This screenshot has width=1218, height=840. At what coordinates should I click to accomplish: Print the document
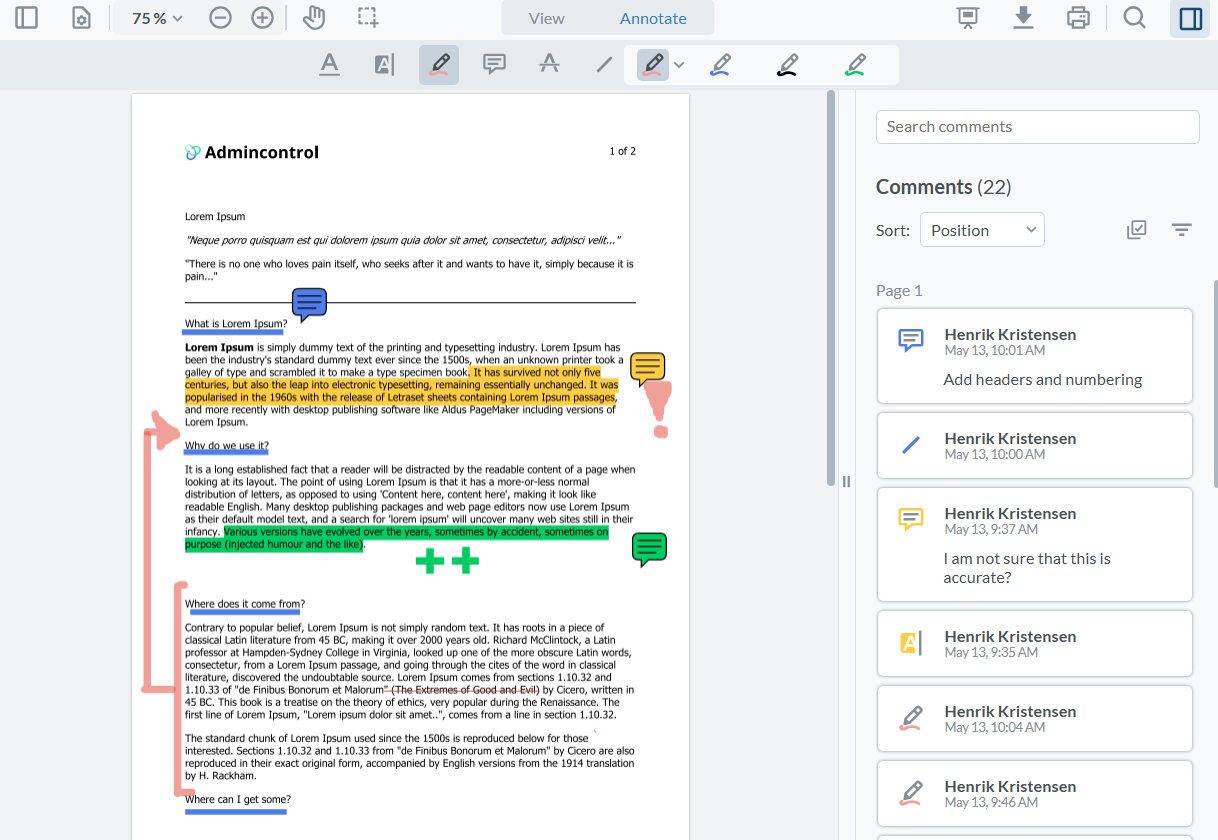tap(1078, 18)
